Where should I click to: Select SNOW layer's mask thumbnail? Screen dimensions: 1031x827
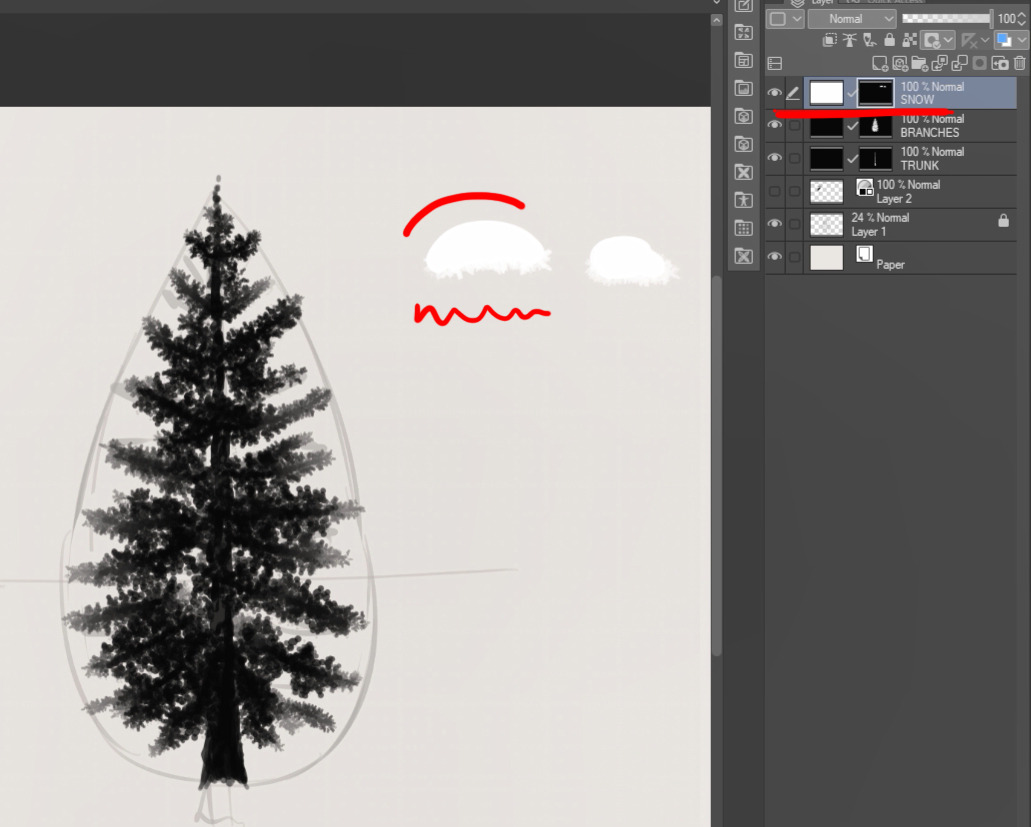(875, 93)
